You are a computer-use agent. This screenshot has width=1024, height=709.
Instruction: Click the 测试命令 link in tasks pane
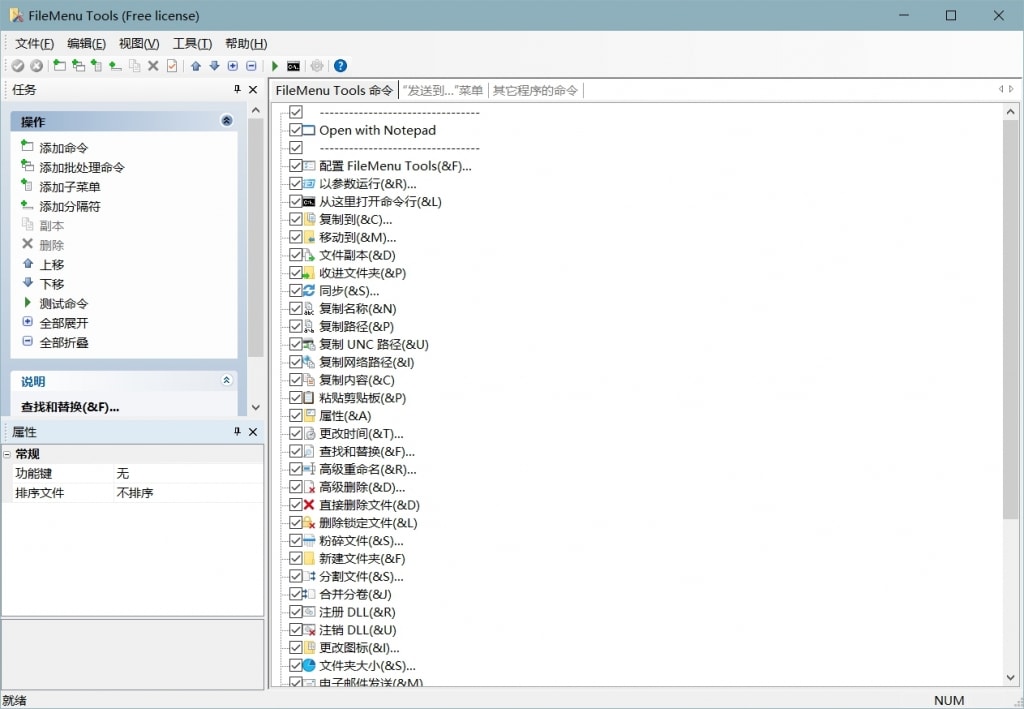pyautogui.click(x=63, y=304)
